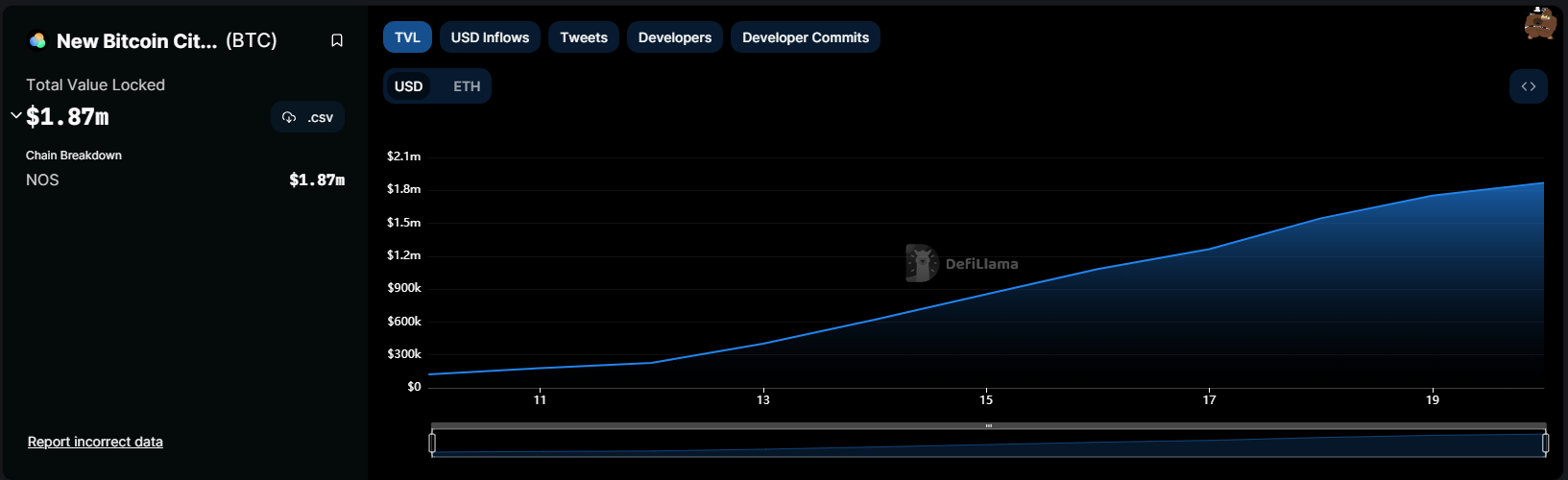Viewport: 1568px width, 480px height.
Task: Toggle the TVL chart metric
Action: (x=407, y=37)
